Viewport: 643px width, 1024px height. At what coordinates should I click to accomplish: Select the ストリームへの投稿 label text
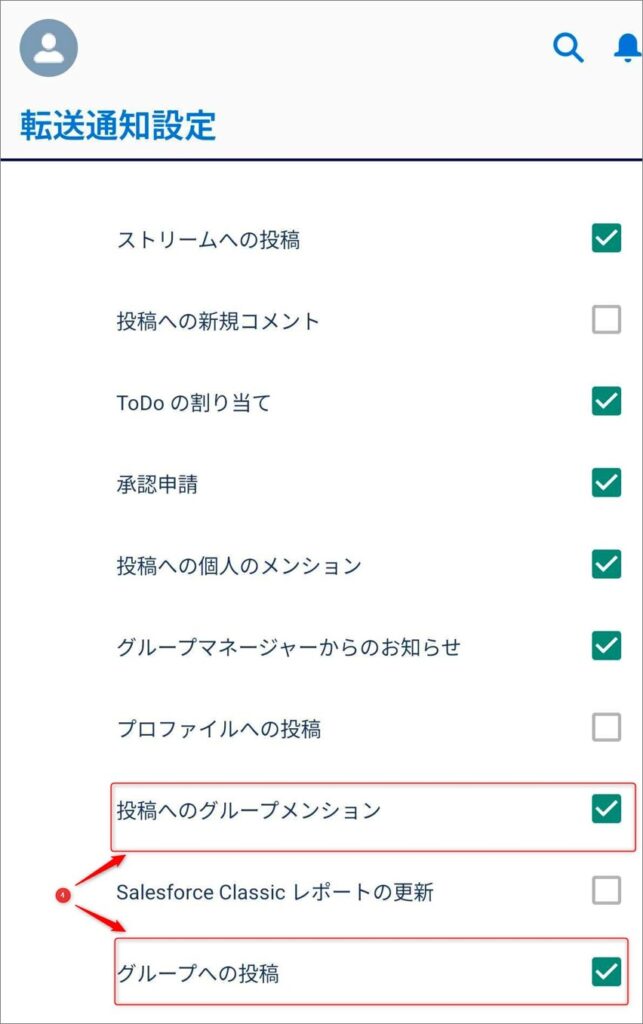click(x=208, y=240)
